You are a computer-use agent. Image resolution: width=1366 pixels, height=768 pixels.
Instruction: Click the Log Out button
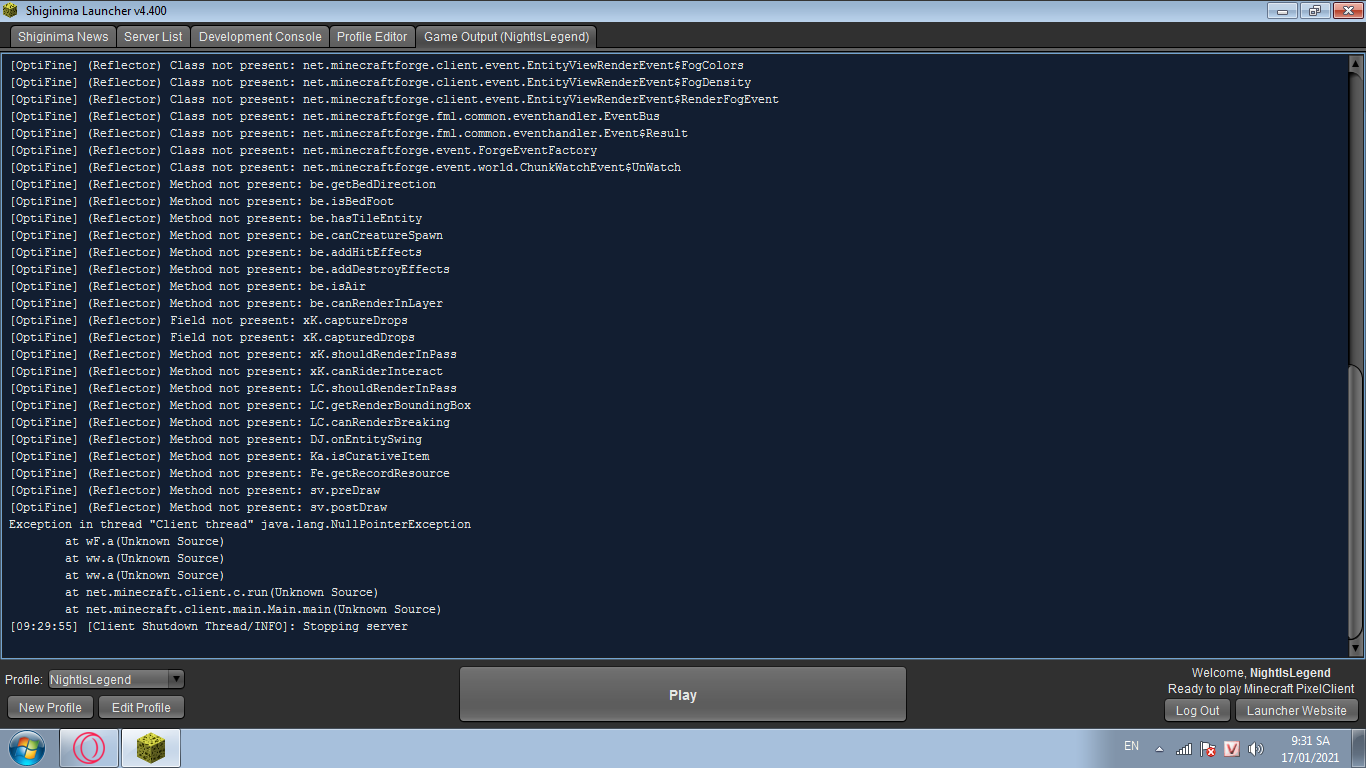click(x=1197, y=711)
